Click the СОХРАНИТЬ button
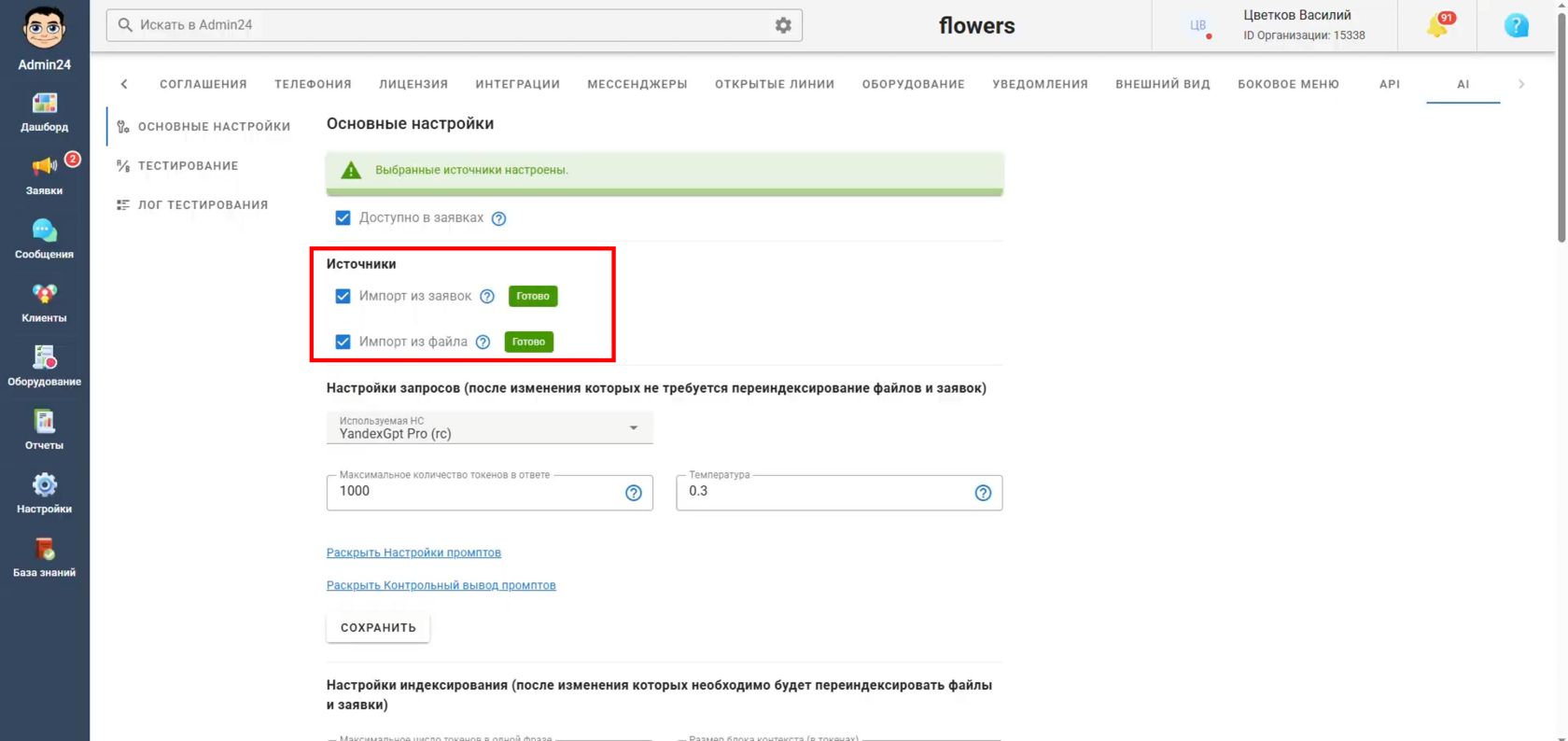 tap(378, 627)
